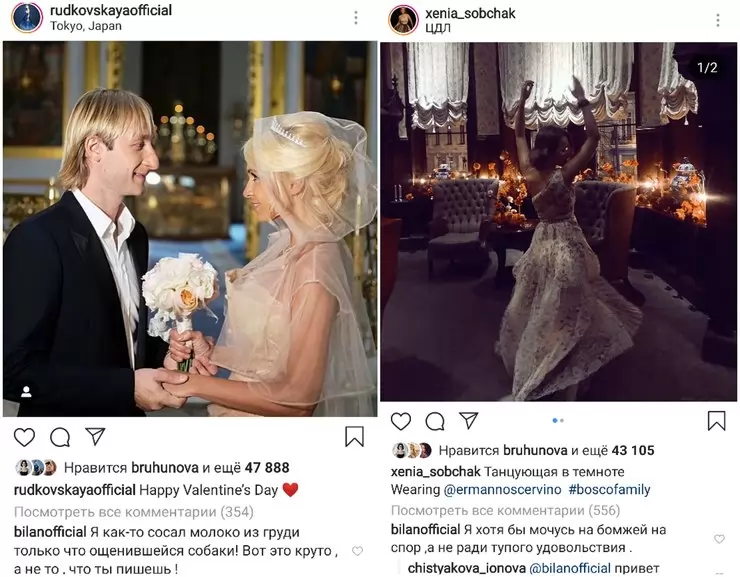Like the xenia_sobchak dancing post
Image resolution: width=740 pixels, height=577 pixels.
tap(401, 421)
